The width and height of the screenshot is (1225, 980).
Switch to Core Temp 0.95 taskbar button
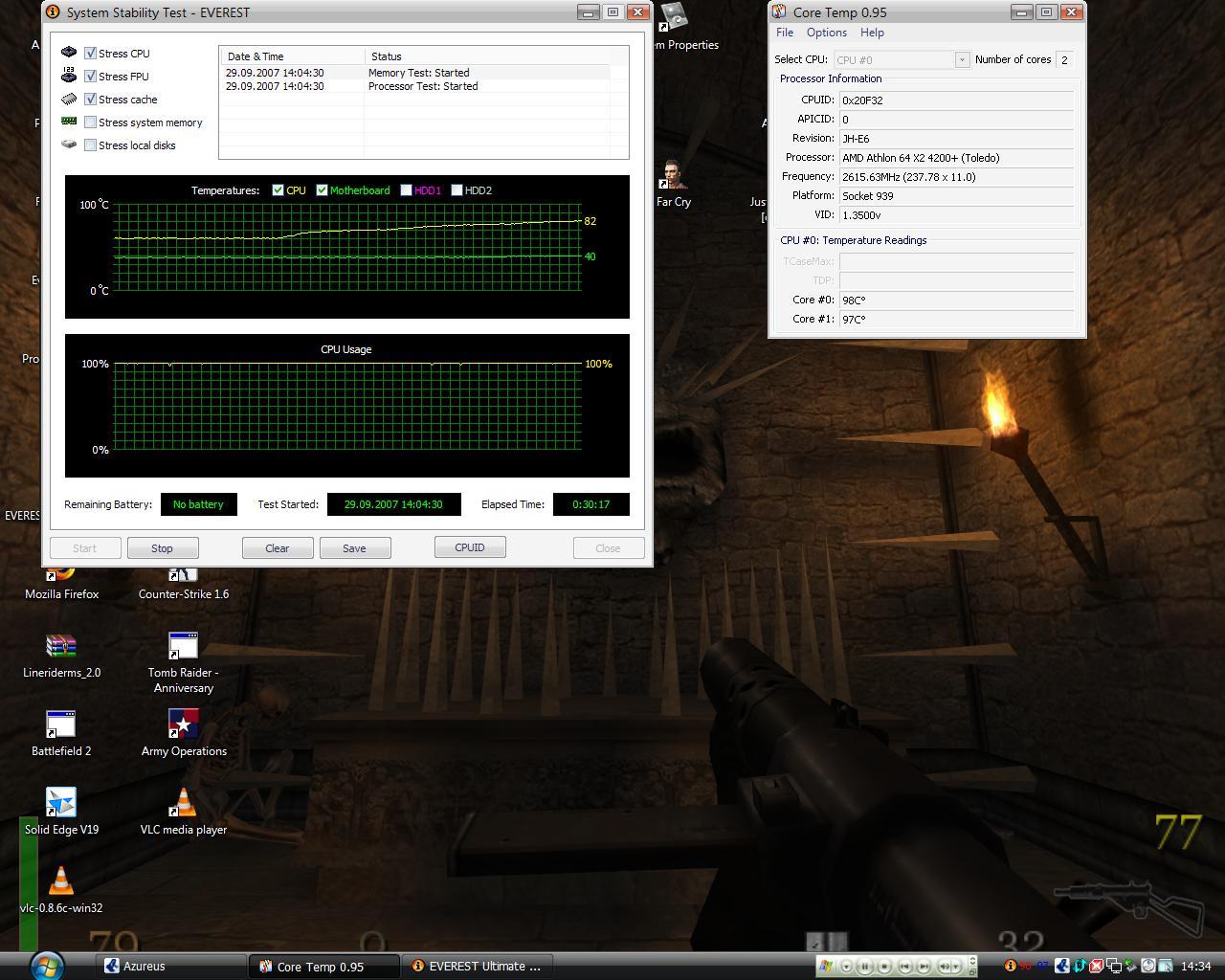324,967
